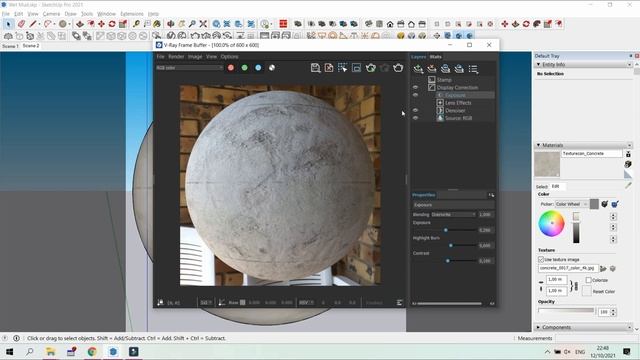Open Options menu in V-Ray Frame Buffer
Viewport: 640px width, 360px height.
[229, 57]
